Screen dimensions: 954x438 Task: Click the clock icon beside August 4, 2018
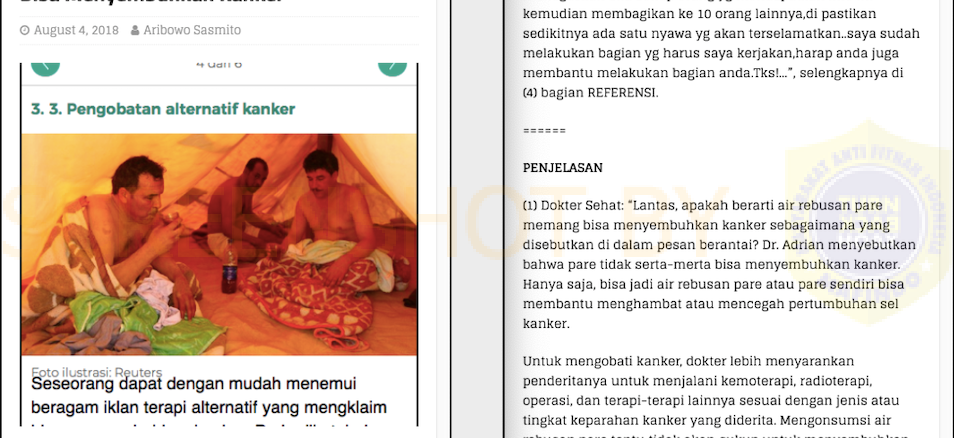click(25, 30)
